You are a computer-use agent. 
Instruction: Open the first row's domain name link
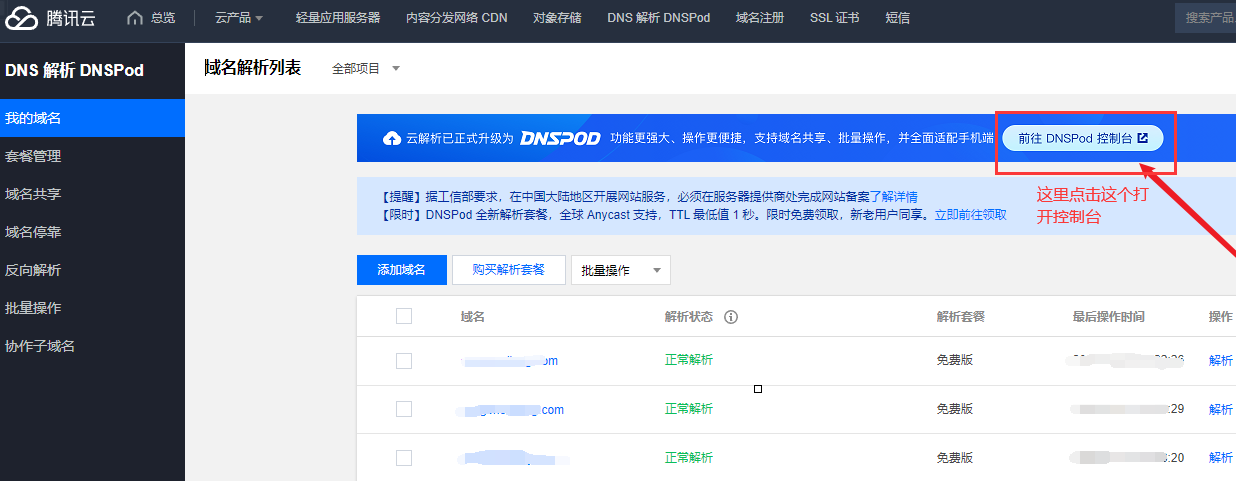[509, 361]
